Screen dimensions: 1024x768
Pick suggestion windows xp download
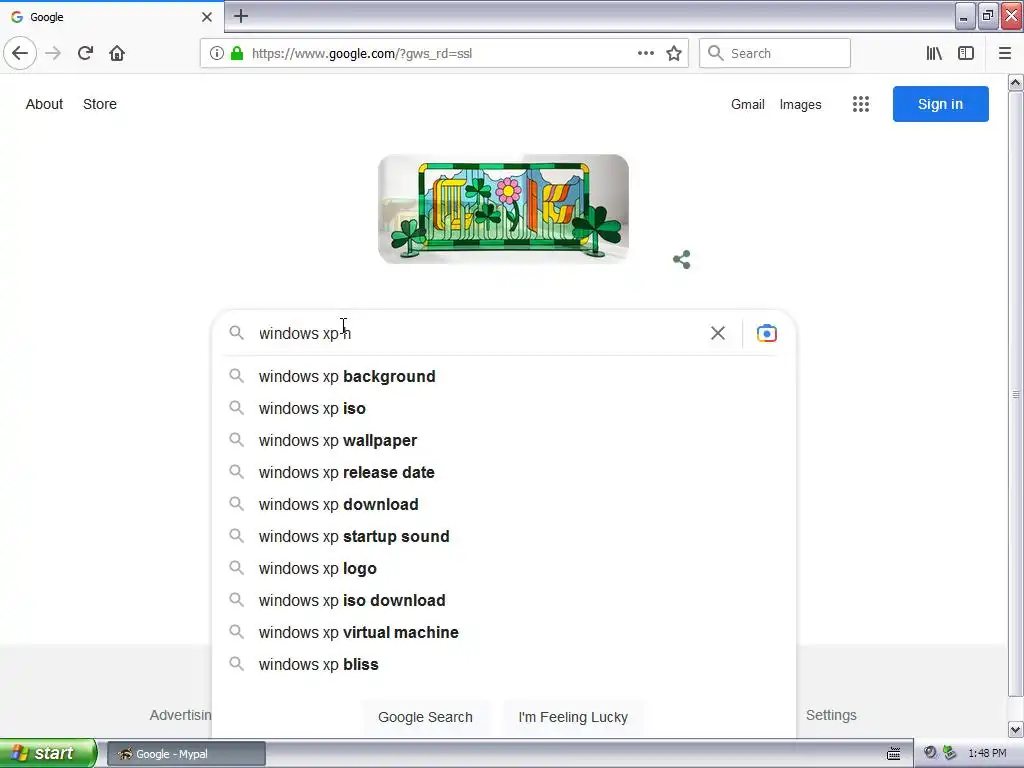(504, 504)
